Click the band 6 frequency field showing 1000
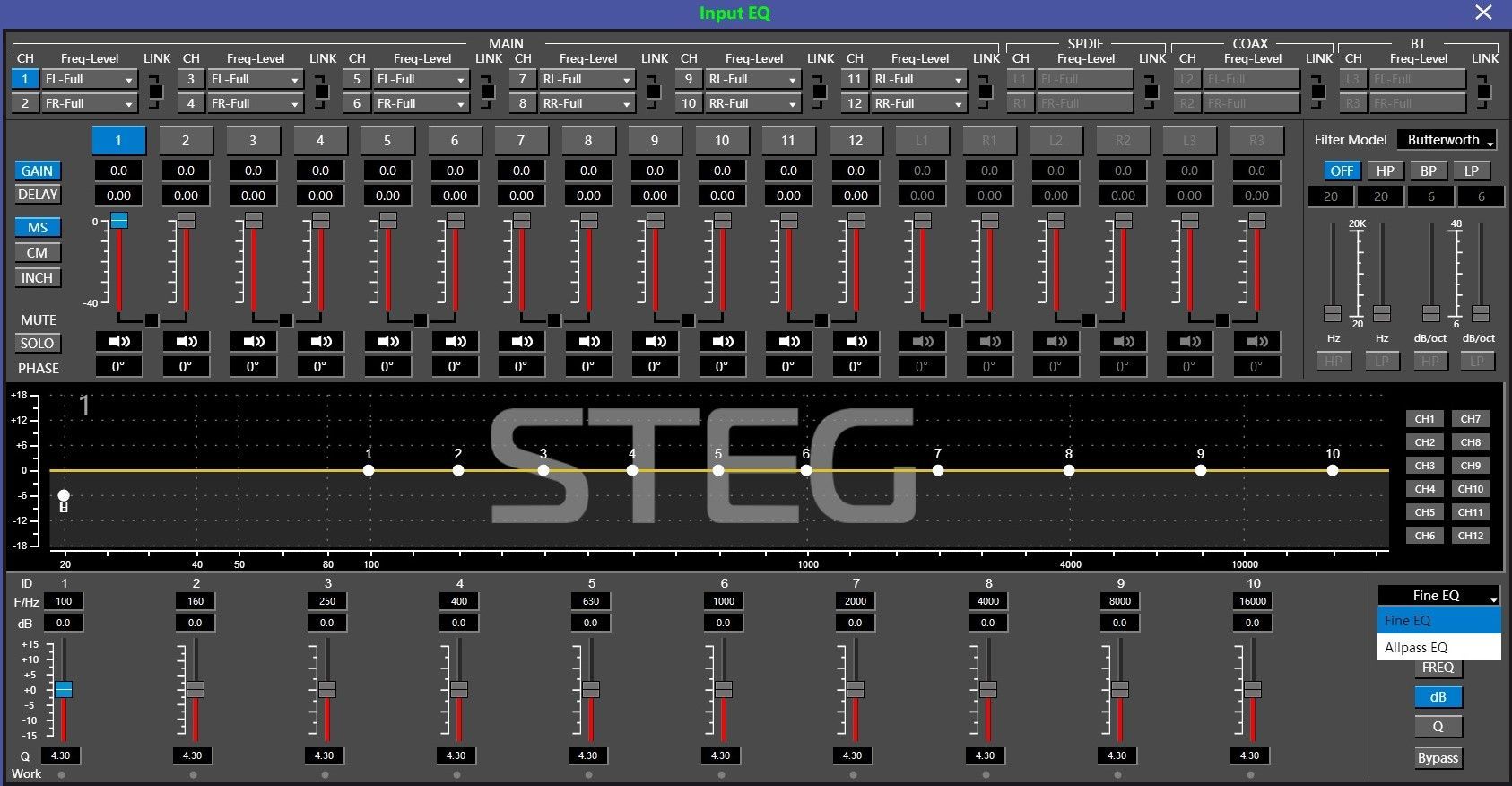The image size is (1512, 786). pos(724,601)
